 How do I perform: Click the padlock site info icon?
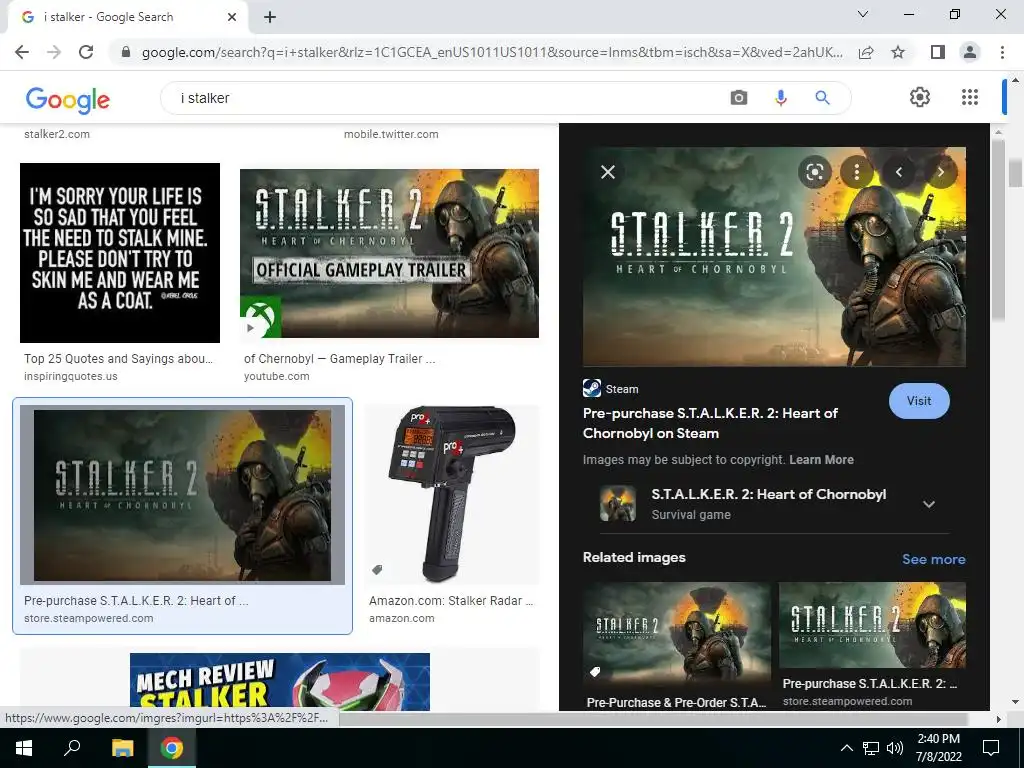click(126, 52)
